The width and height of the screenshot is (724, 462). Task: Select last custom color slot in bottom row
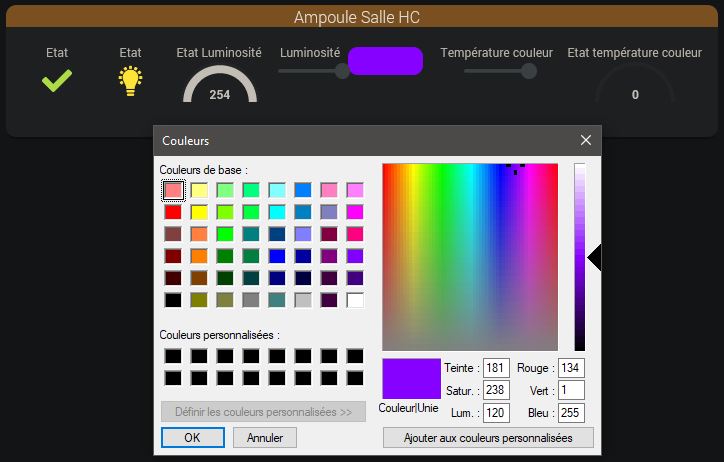point(355,378)
